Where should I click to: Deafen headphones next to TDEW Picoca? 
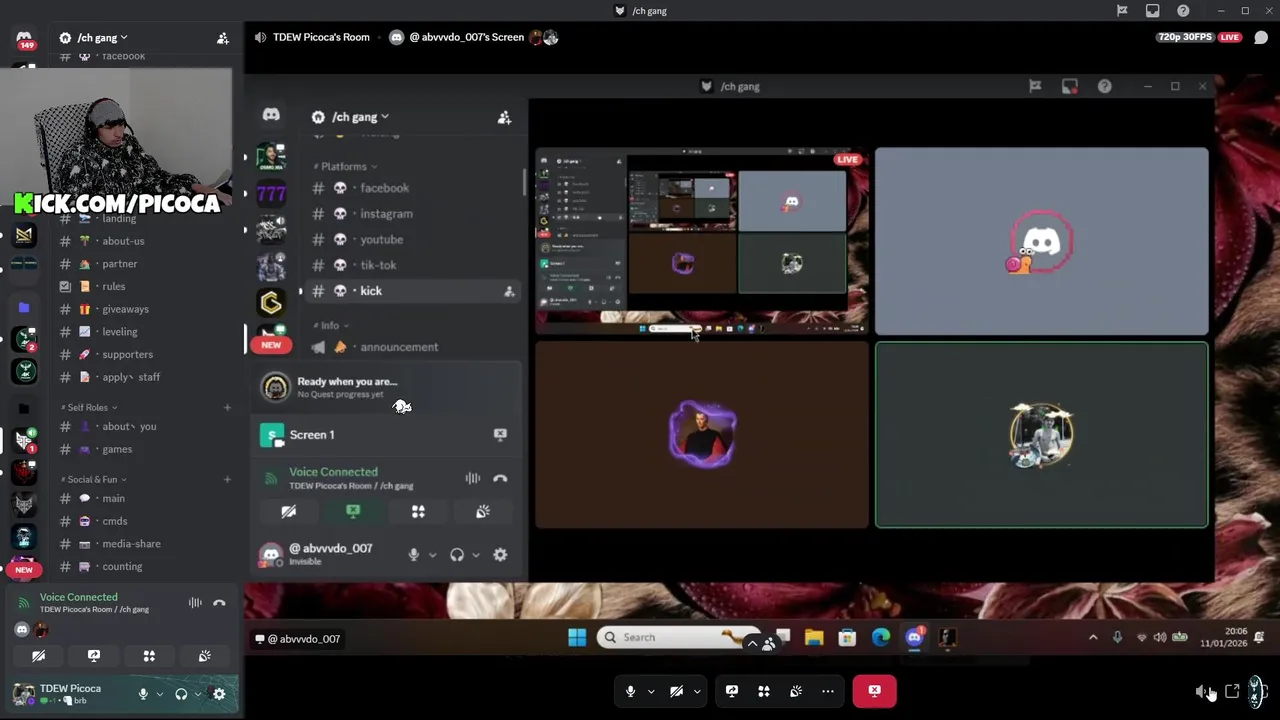click(181, 694)
